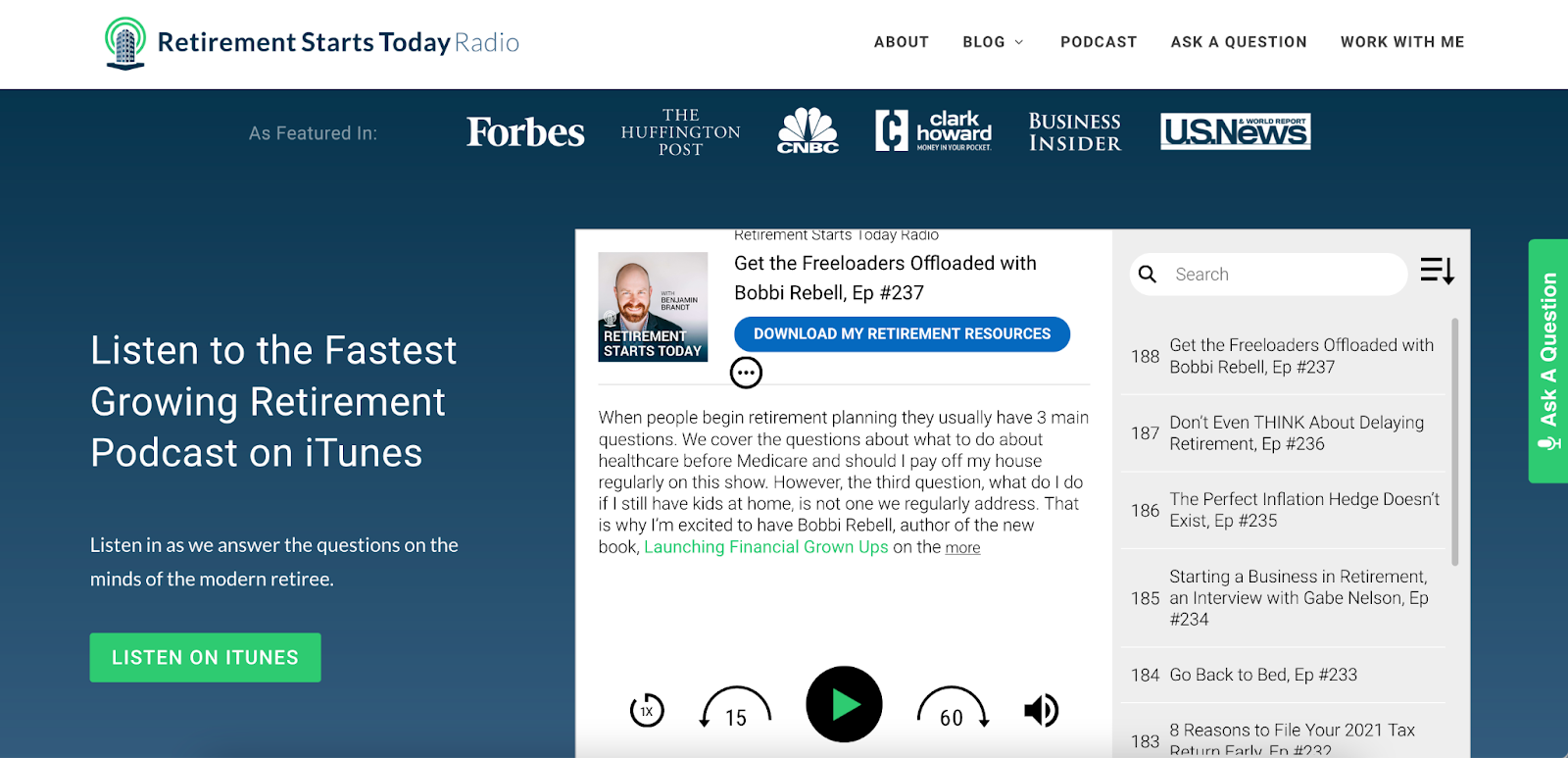Select episode 187 Don't Even THINK About Delaying

click(1283, 432)
